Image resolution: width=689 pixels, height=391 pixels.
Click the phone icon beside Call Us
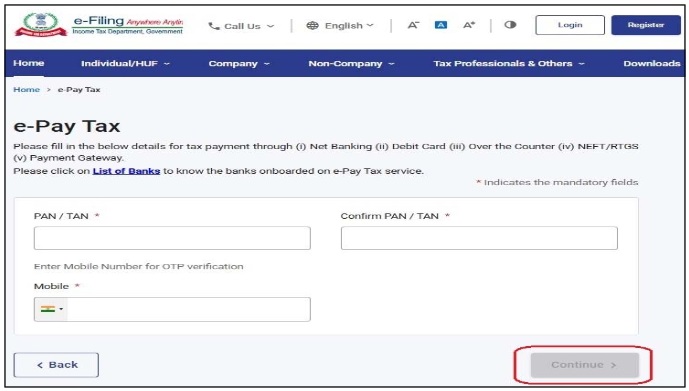tap(214, 26)
